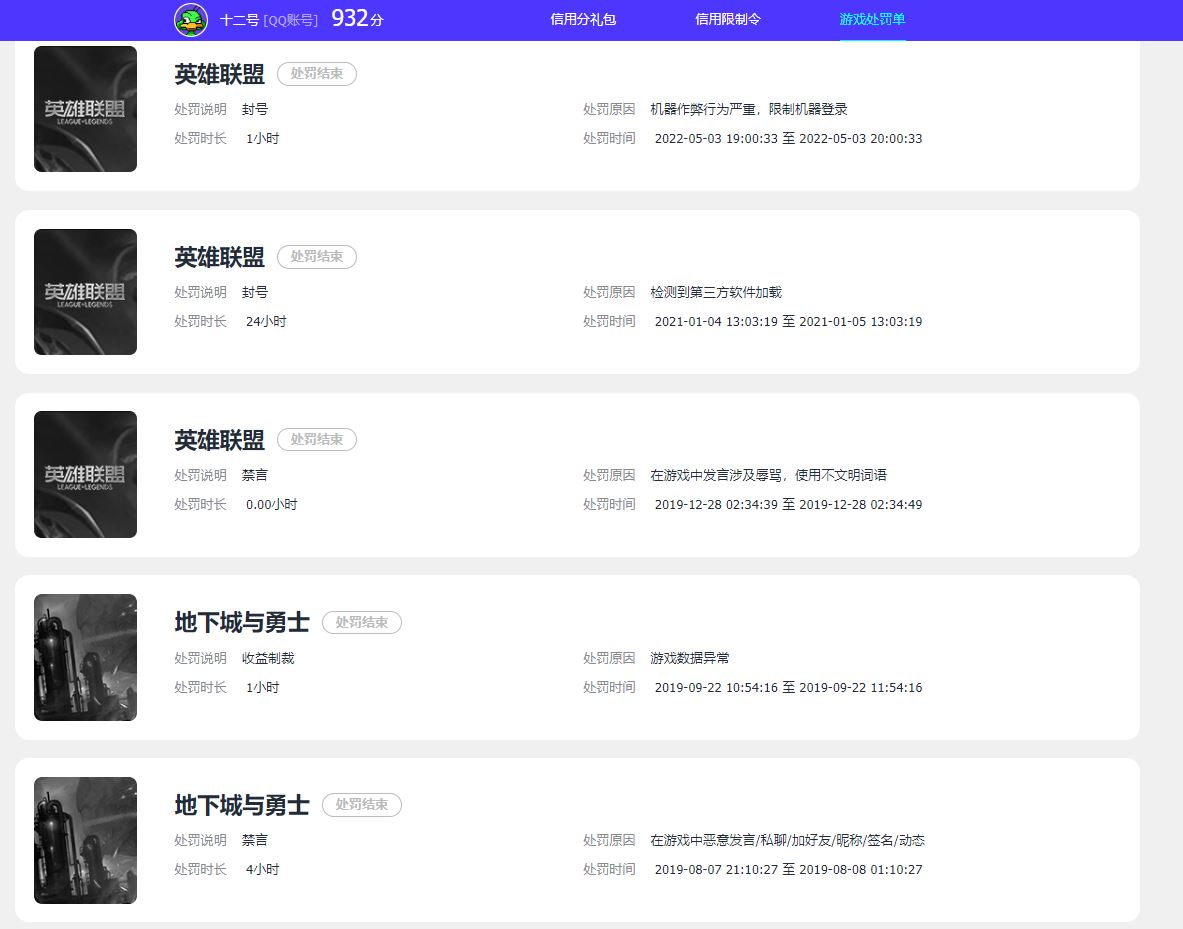The height and width of the screenshot is (929, 1183).
Task: Click the second 英雄联盟 title link
Action: 218,256
